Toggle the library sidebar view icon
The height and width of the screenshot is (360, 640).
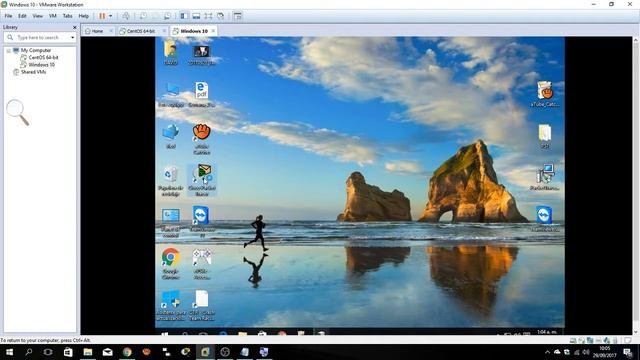[184, 16]
